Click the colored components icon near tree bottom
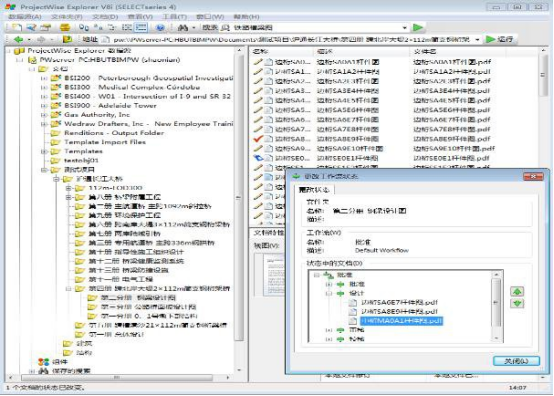554x396 pixels. pos(43,362)
